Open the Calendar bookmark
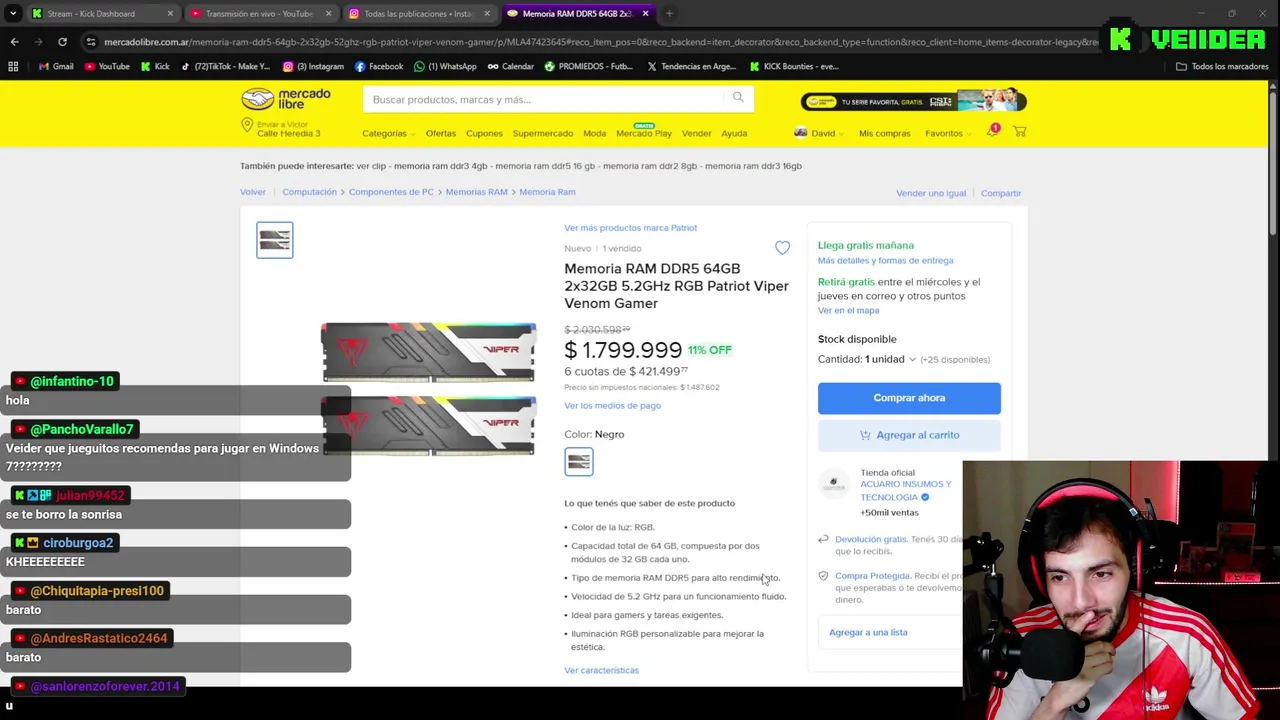The image size is (1280, 720). (511, 66)
